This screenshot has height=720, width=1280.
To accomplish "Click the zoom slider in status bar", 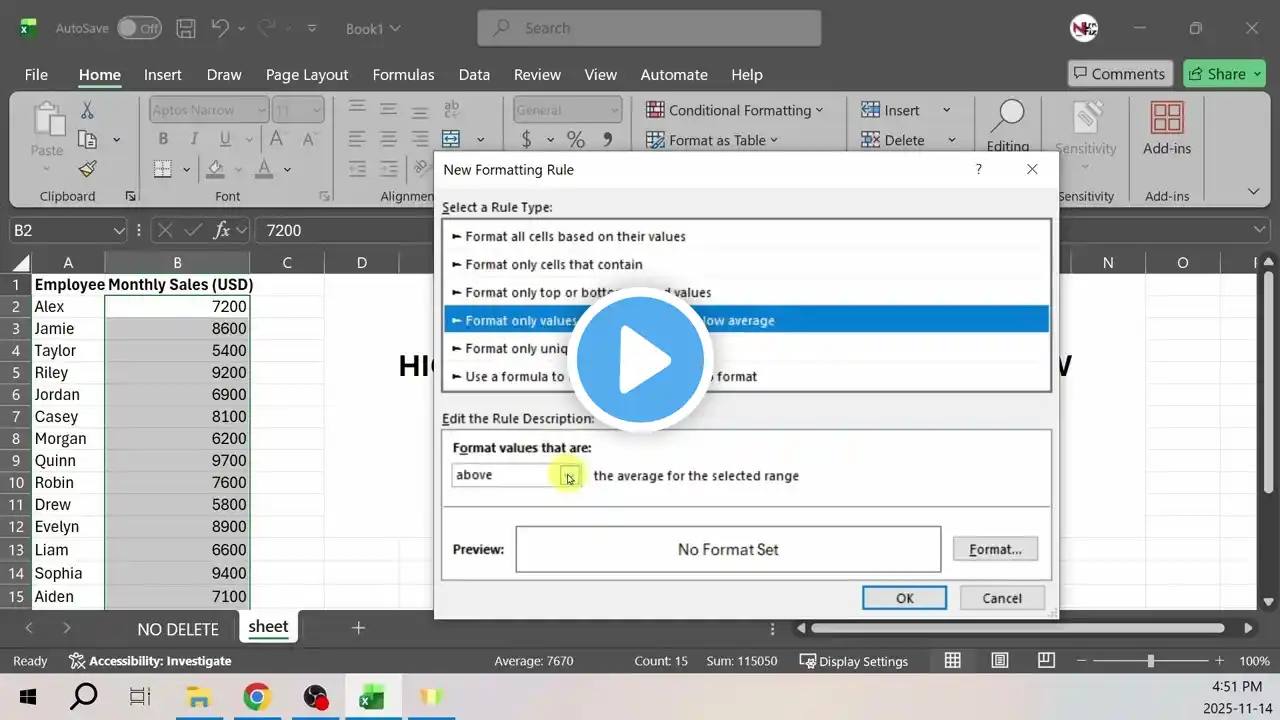I will 1150,661.
